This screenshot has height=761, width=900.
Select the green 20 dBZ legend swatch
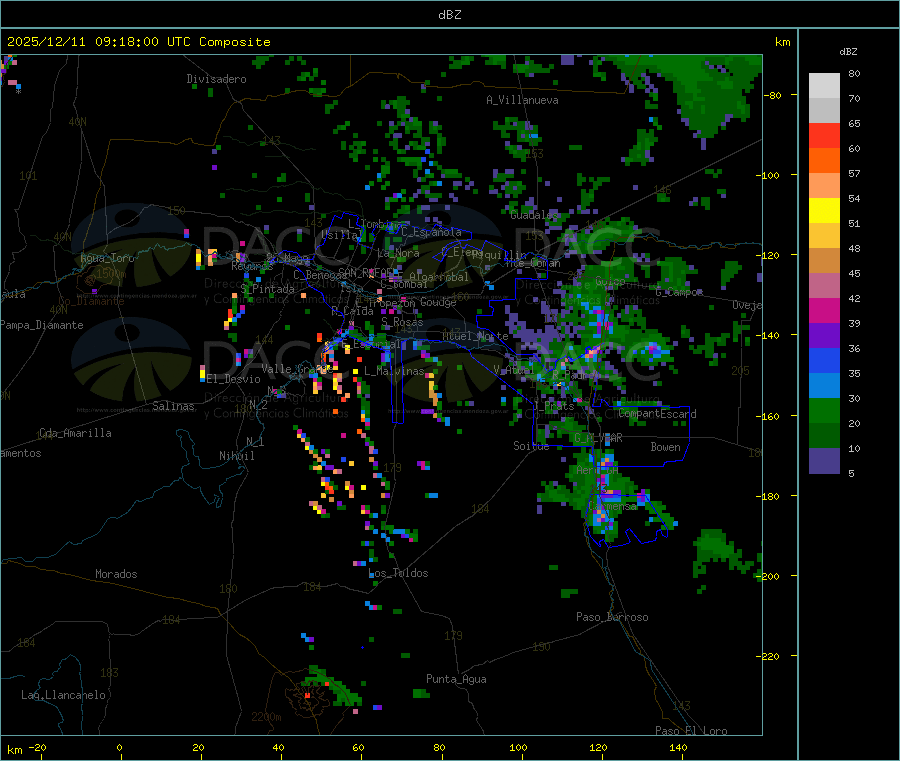[824, 410]
